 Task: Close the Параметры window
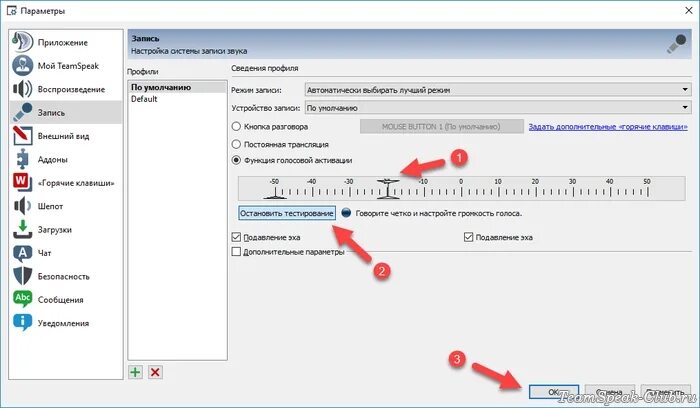click(688, 10)
